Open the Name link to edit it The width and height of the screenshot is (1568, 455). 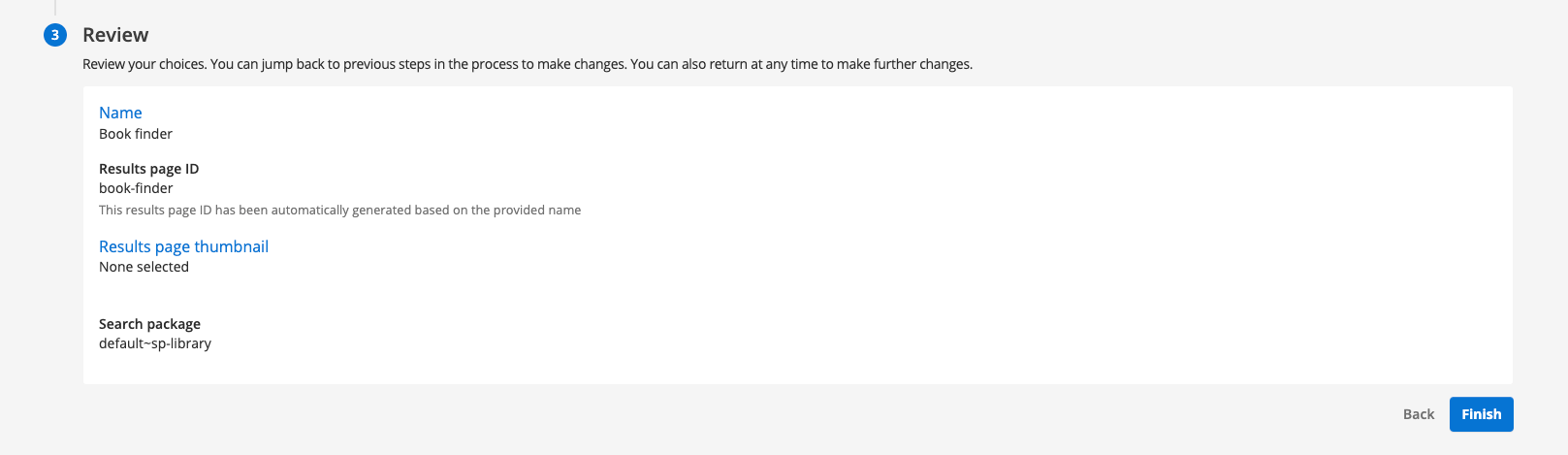[120, 113]
